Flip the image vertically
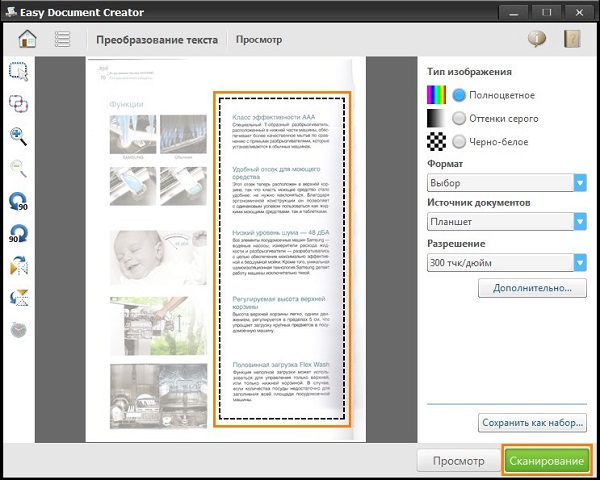 pyautogui.click(x=17, y=298)
